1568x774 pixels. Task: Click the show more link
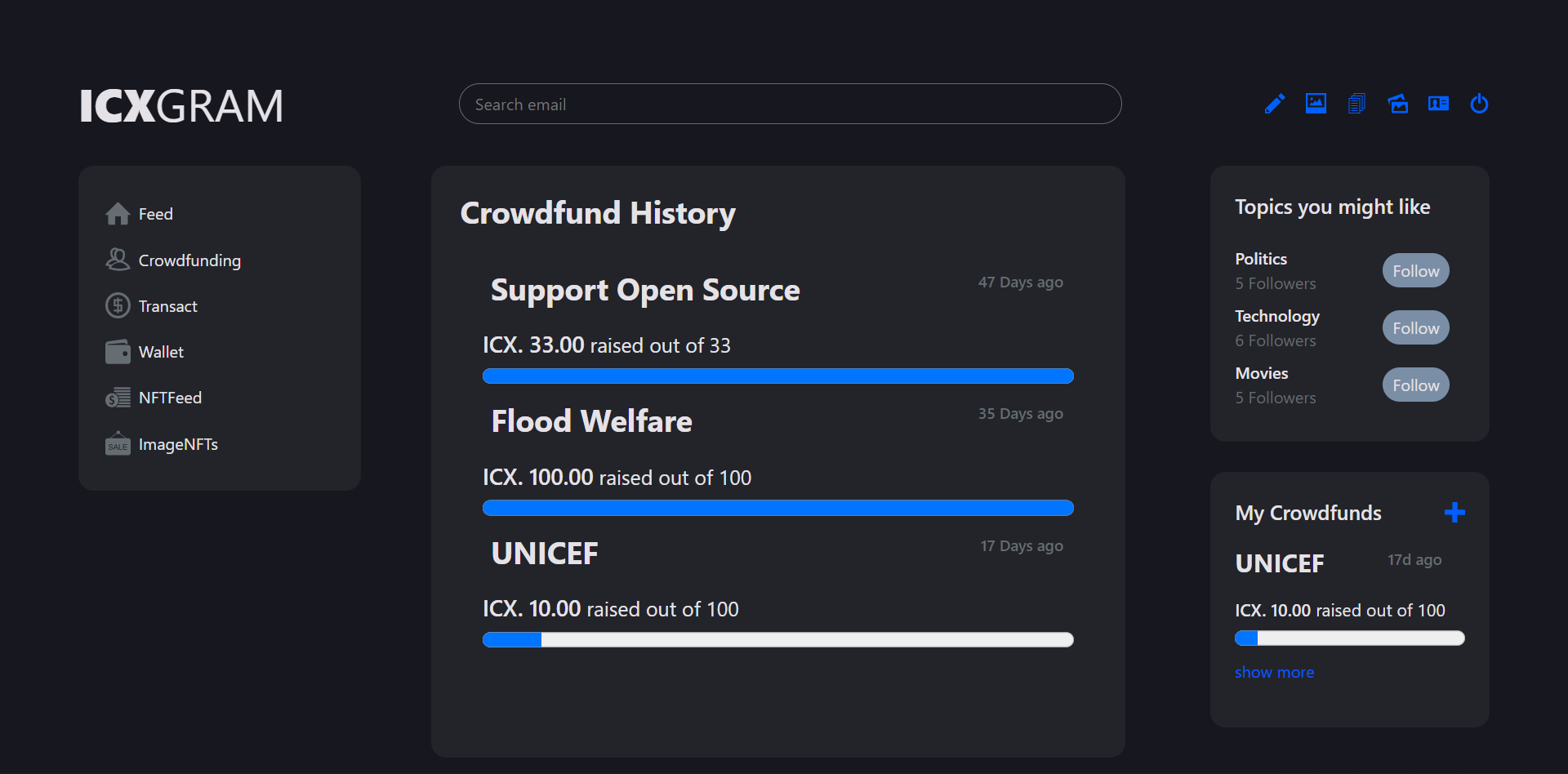tap(1274, 672)
